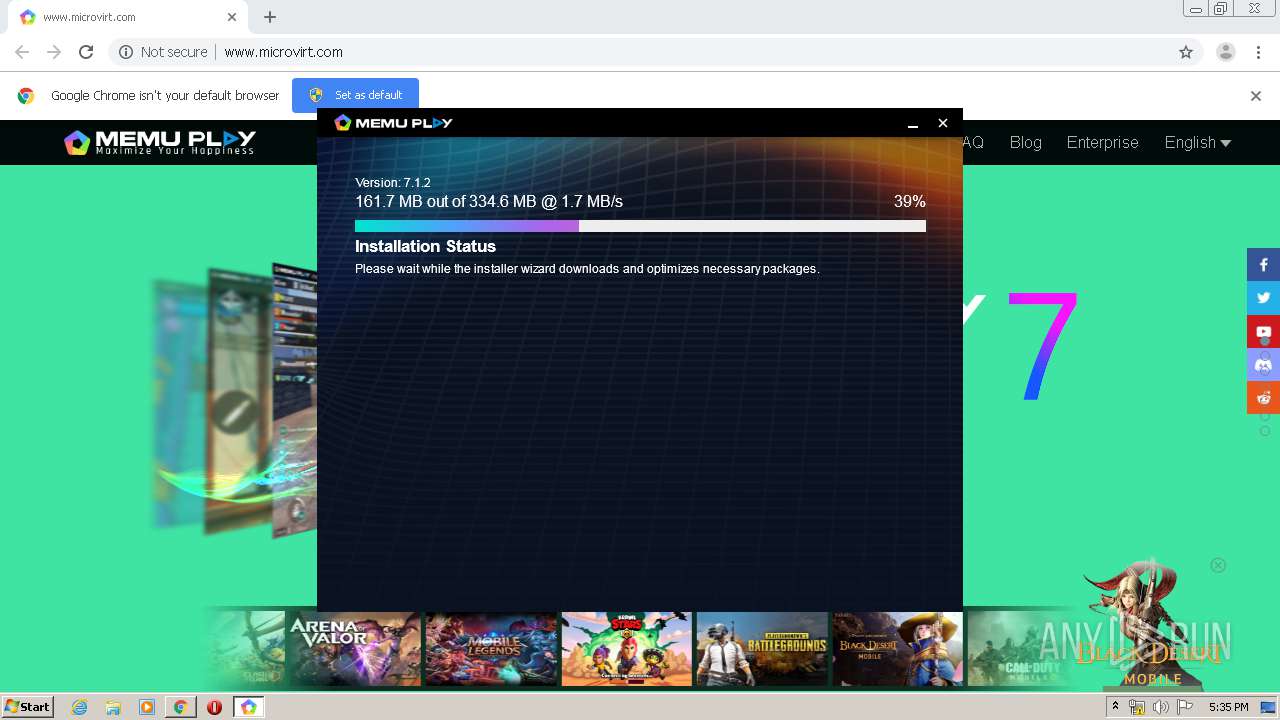Open the Enterprise menu item
This screenshot has width=1280, height=720.
pos(1102,142)
